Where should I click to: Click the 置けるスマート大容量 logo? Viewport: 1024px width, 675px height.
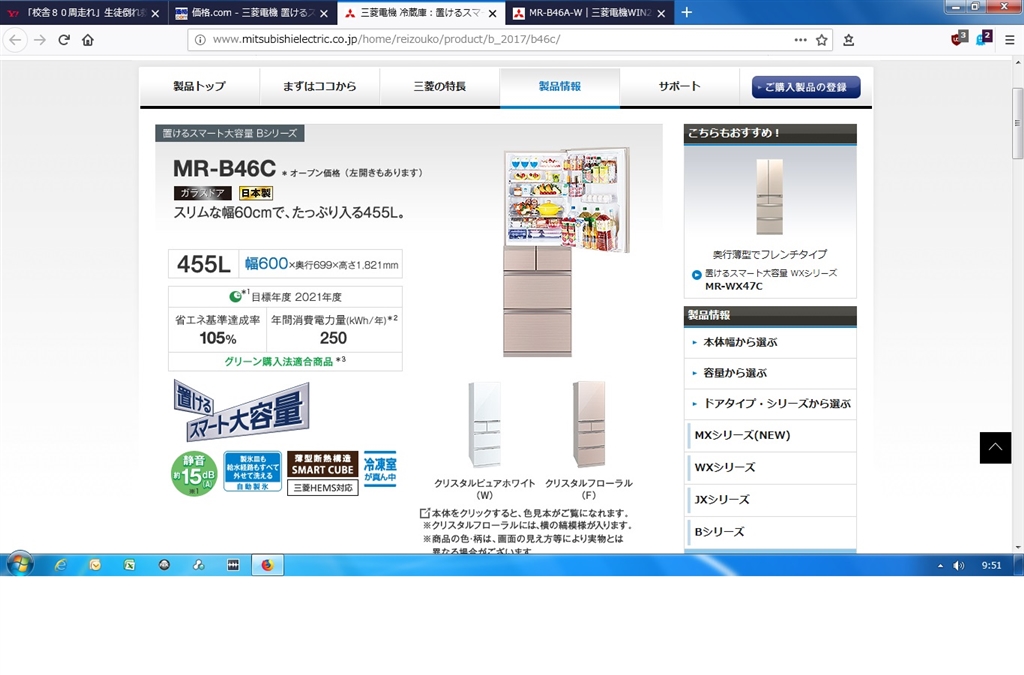click(x=241, y=411)
